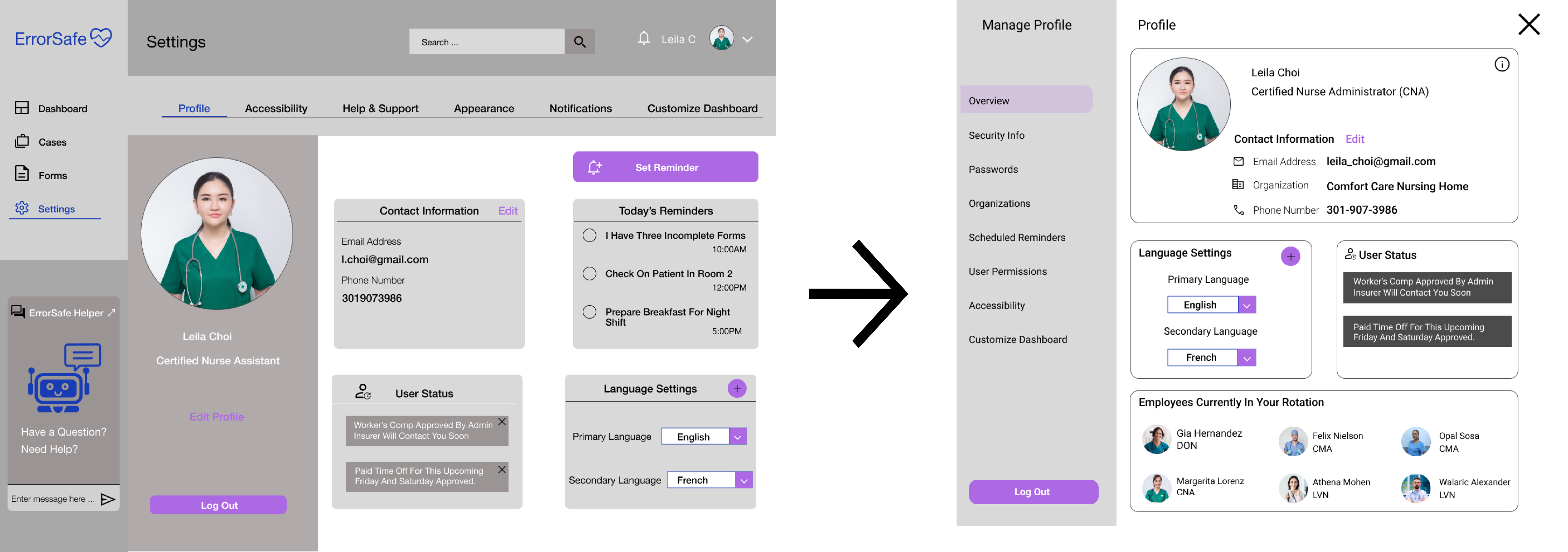Add a language in Profile panel Language Settings
Screen dimensions: 1568x552
coord(1290,256)
